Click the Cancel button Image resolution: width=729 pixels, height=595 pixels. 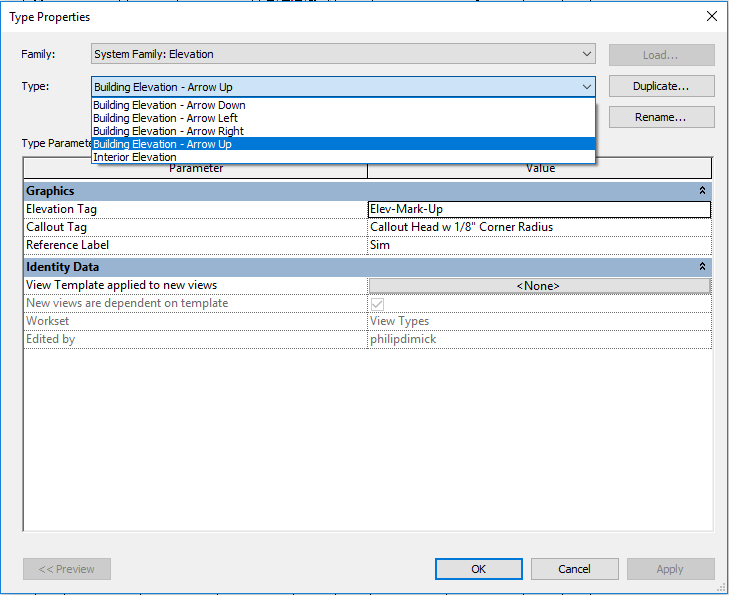coord(575,569)
